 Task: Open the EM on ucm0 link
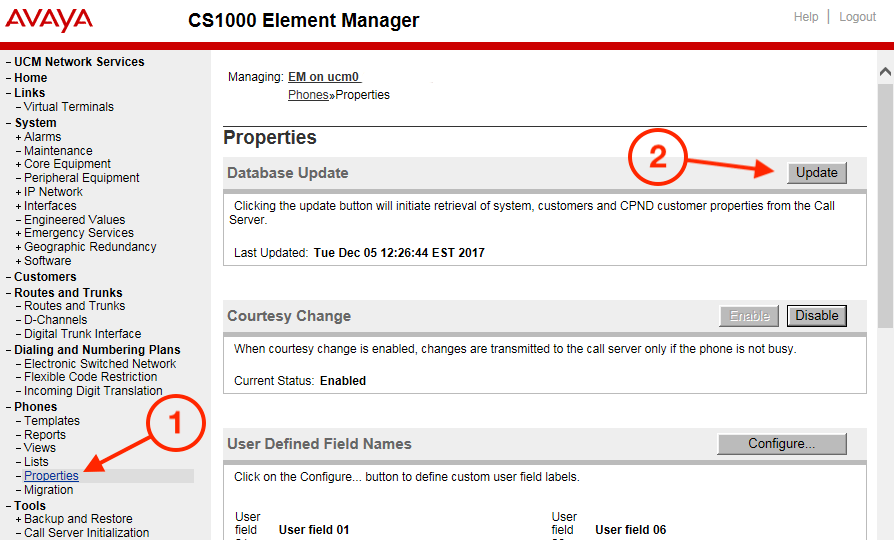[324, 77]
